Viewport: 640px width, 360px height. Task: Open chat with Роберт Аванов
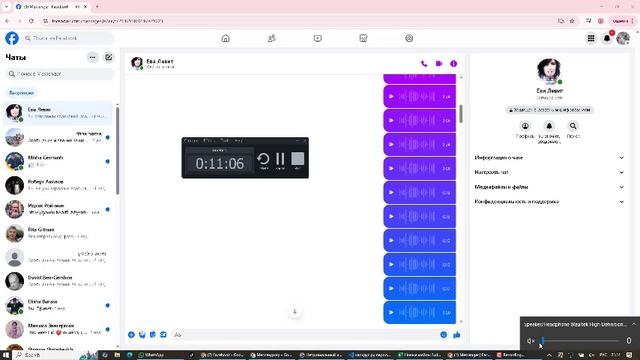click(x=58, y=185)
